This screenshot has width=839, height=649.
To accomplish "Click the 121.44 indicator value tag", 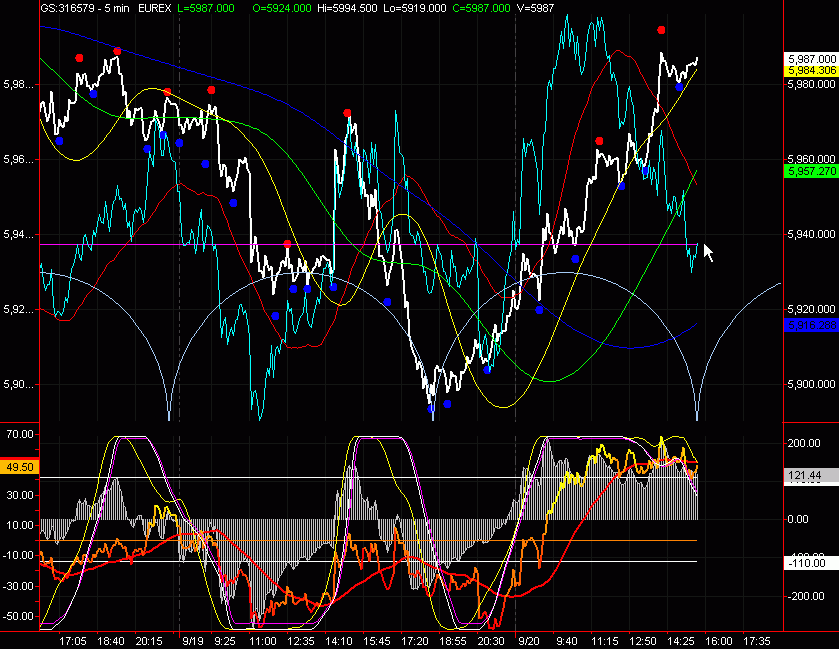I will point(811,475).
